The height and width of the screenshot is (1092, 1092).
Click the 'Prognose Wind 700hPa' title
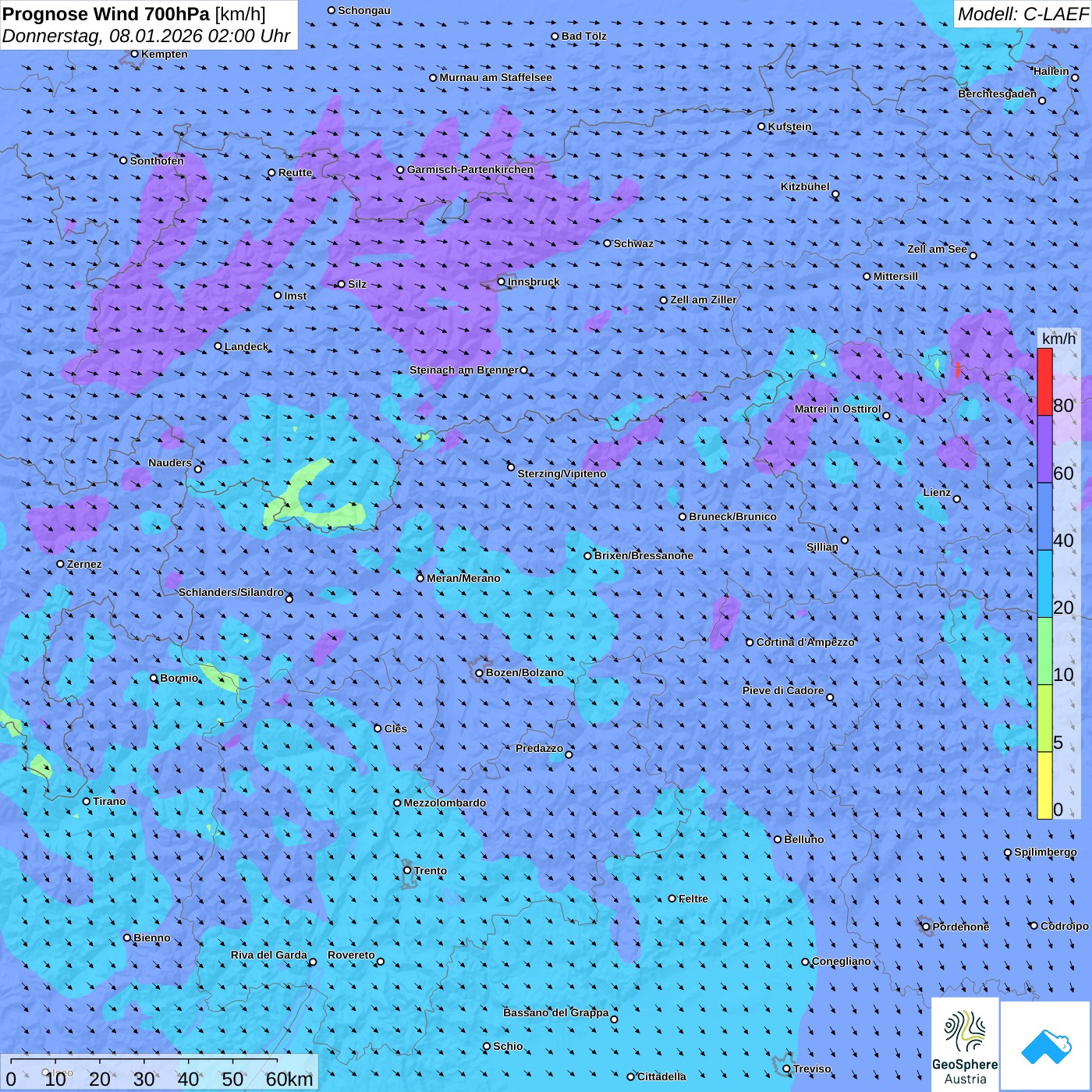(106, 14)
